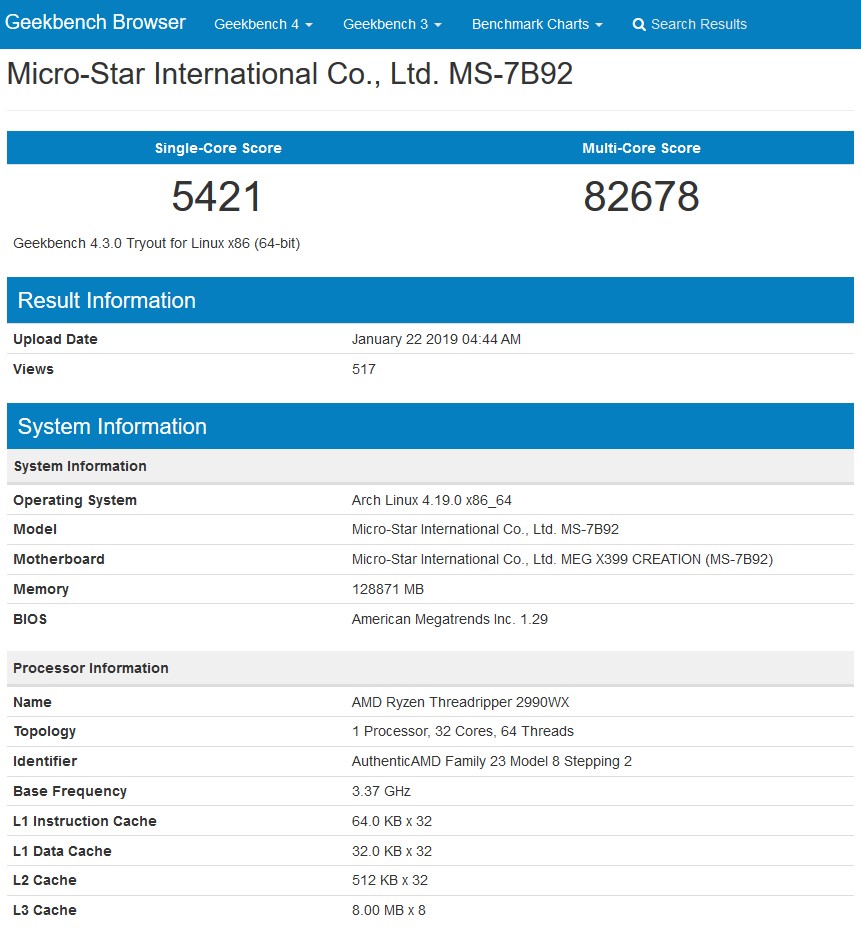Click the memory value 128871 MB
The width and height of the screenshot is (861, 930).
388,589
